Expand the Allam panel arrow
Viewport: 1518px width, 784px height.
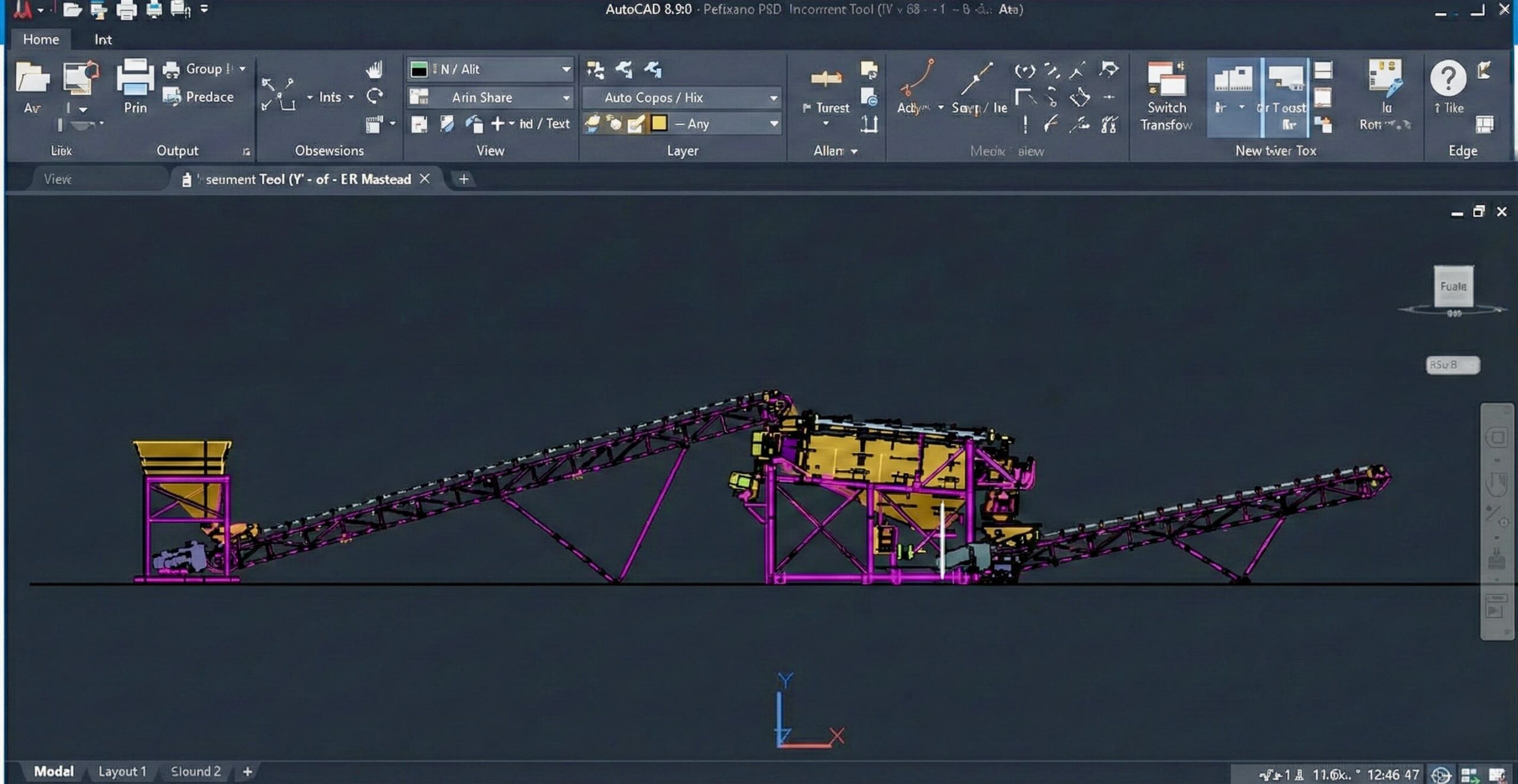[x=854, y=152]
